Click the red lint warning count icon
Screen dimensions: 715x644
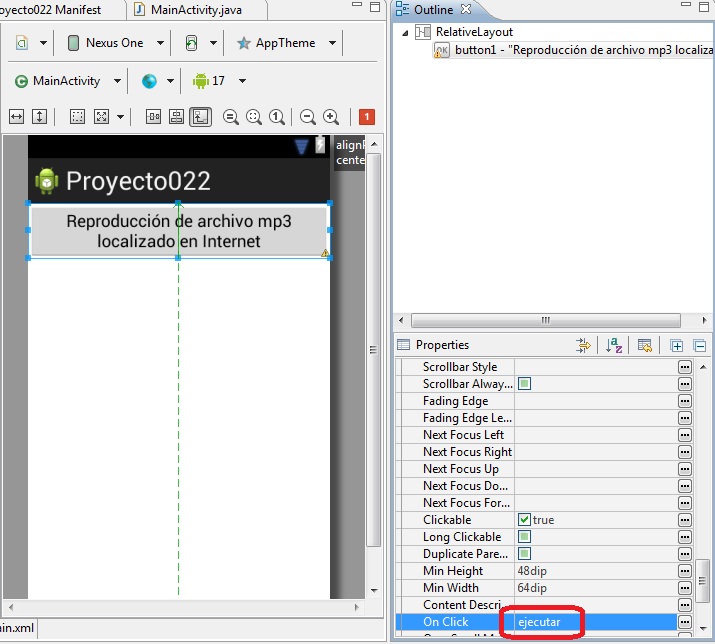pos(367,117)
